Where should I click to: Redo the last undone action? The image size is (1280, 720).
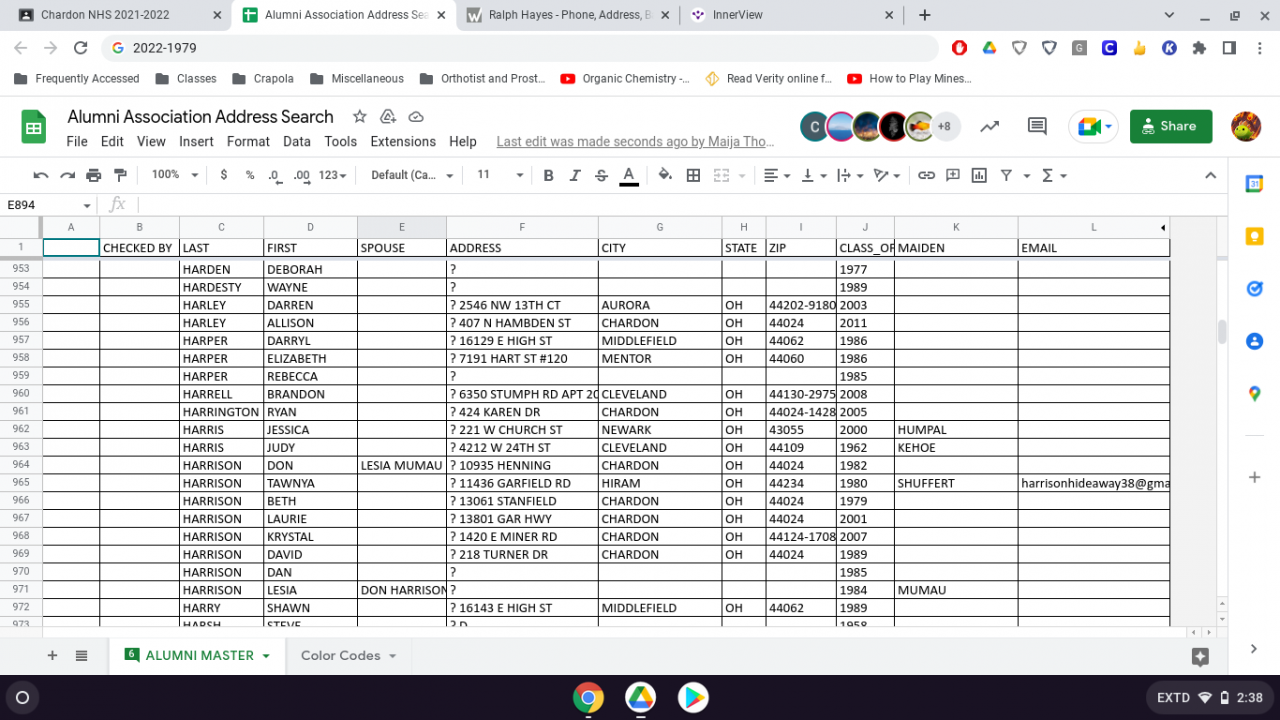(x=67, y=175)
